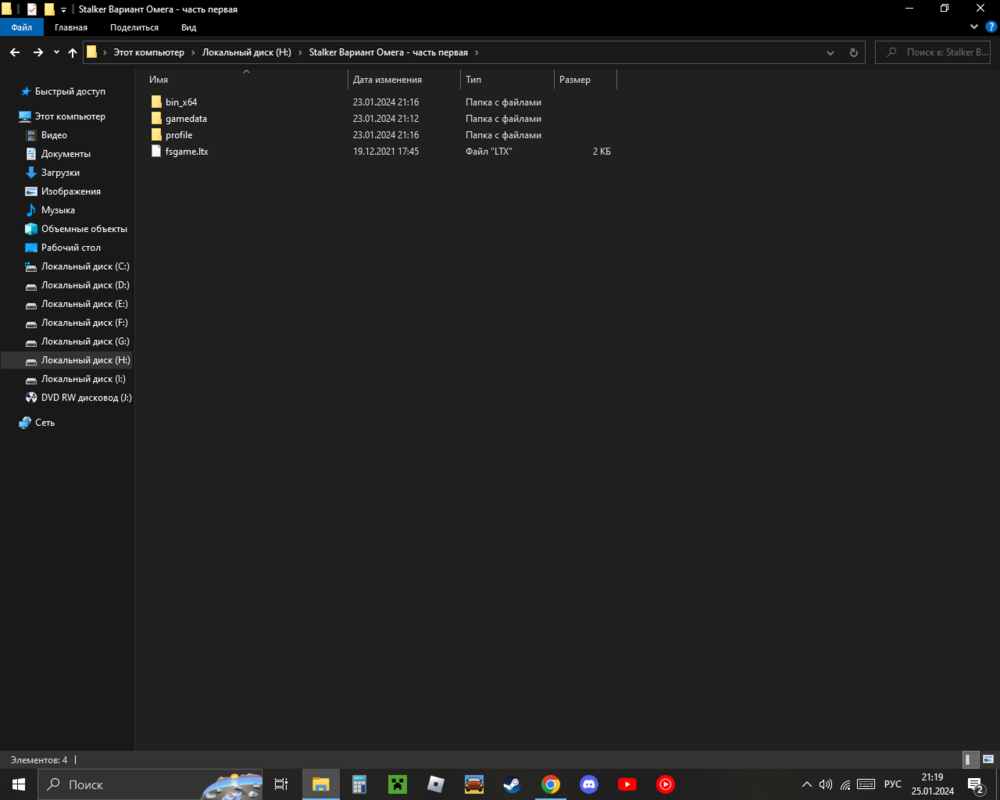The height and width of the screenshot is (800, 1000).
Task: Click the Steam icon in taskbar
Action: 511,784
